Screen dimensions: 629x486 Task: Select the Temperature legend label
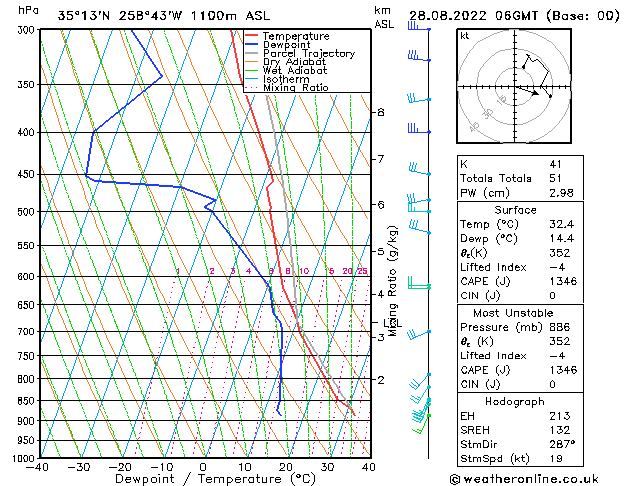(296, 36)
